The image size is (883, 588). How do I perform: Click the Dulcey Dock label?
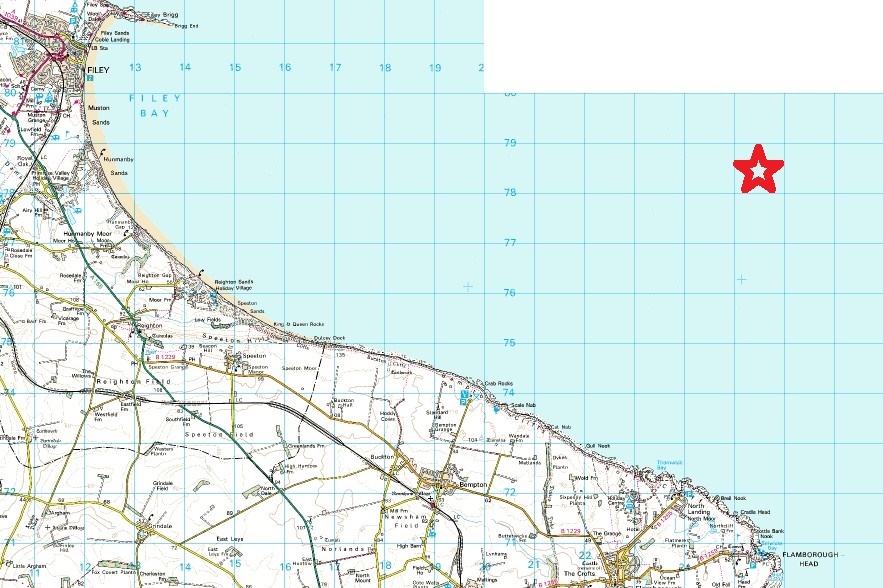[329, 338]
